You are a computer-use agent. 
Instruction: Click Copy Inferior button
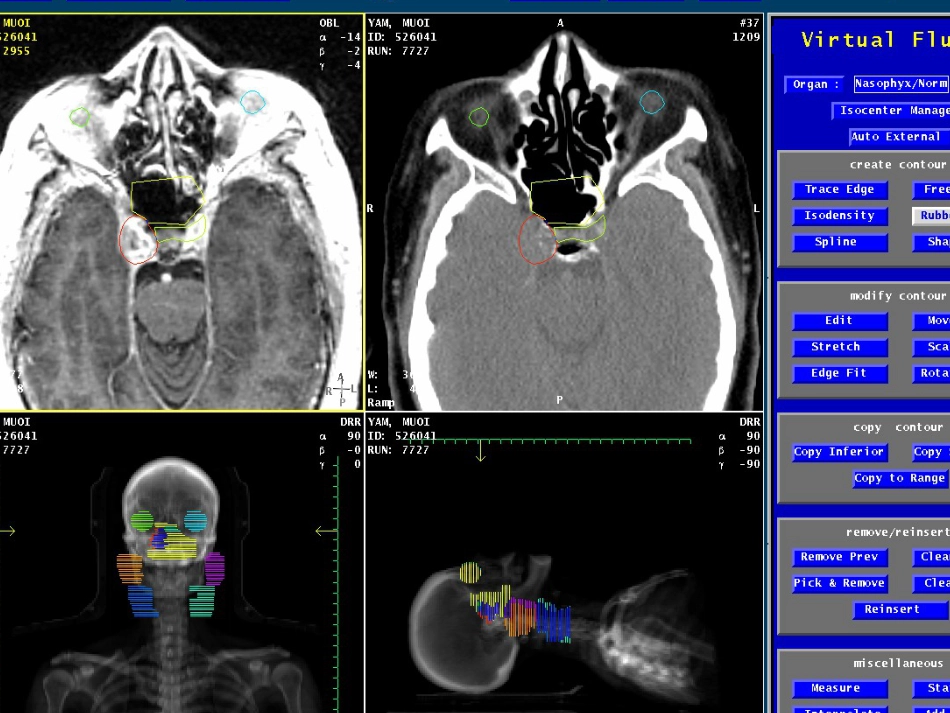[840, 452]
